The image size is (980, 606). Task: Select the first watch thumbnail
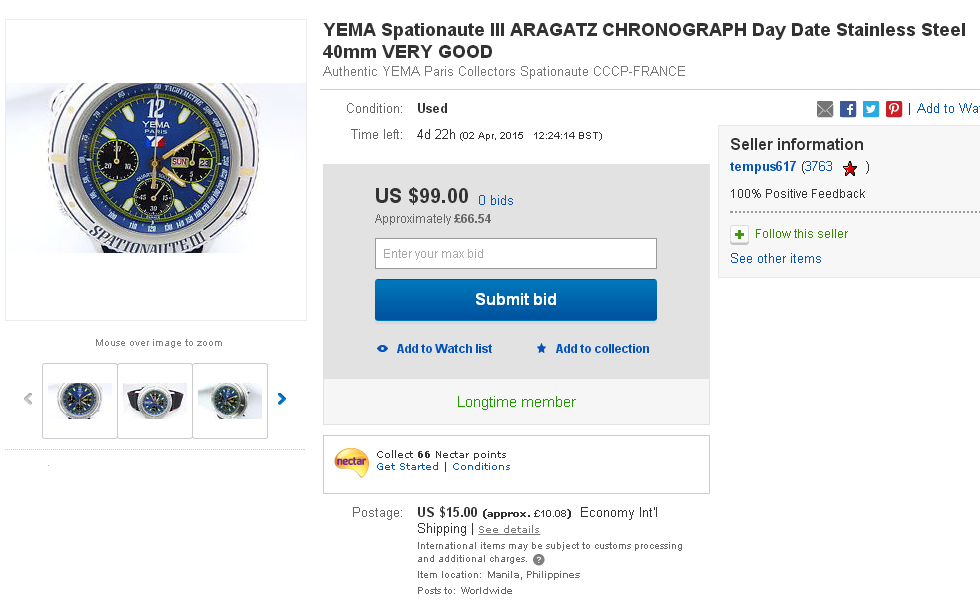tap(80, 400)
